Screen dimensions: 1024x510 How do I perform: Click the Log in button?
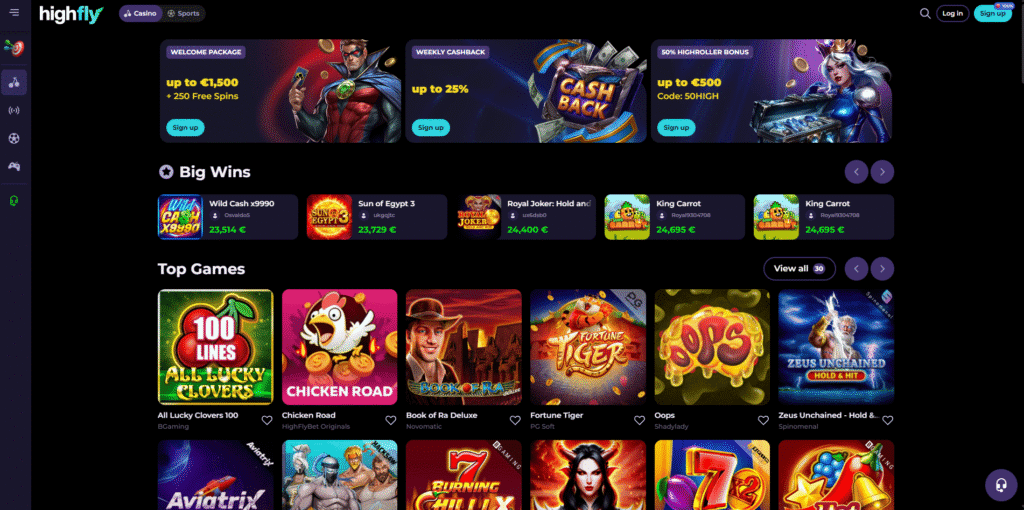pyautogui.click(x=952, y=13)
